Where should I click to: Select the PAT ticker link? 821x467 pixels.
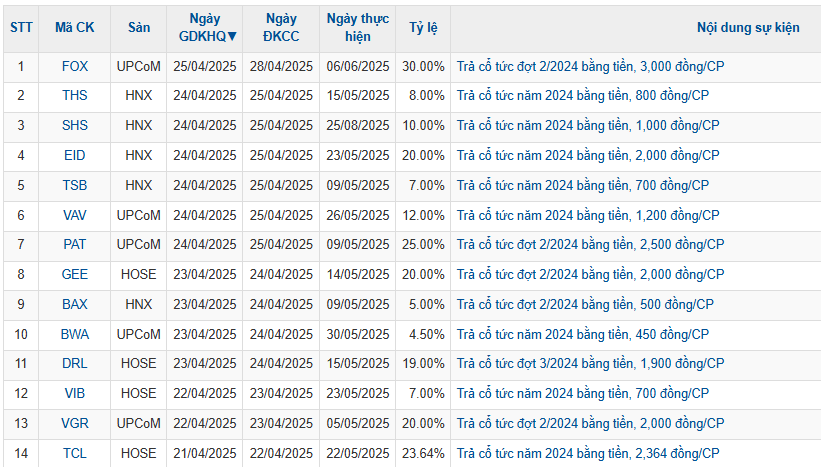point(74,245)
